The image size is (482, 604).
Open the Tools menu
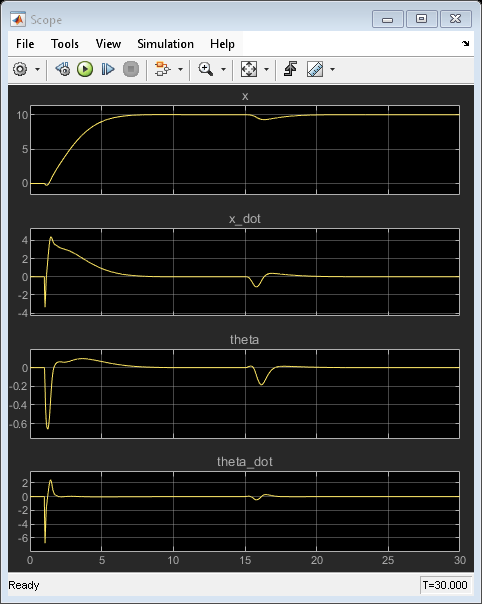[x=65, y=44]
